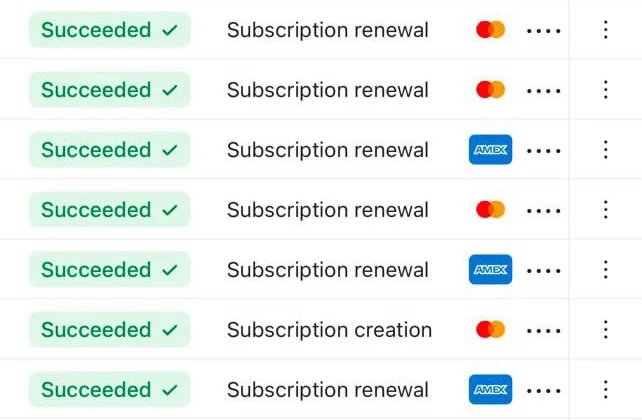Click the first Amex card icon from the top
The height and width of the screenshot is (420, 642).
490,150
